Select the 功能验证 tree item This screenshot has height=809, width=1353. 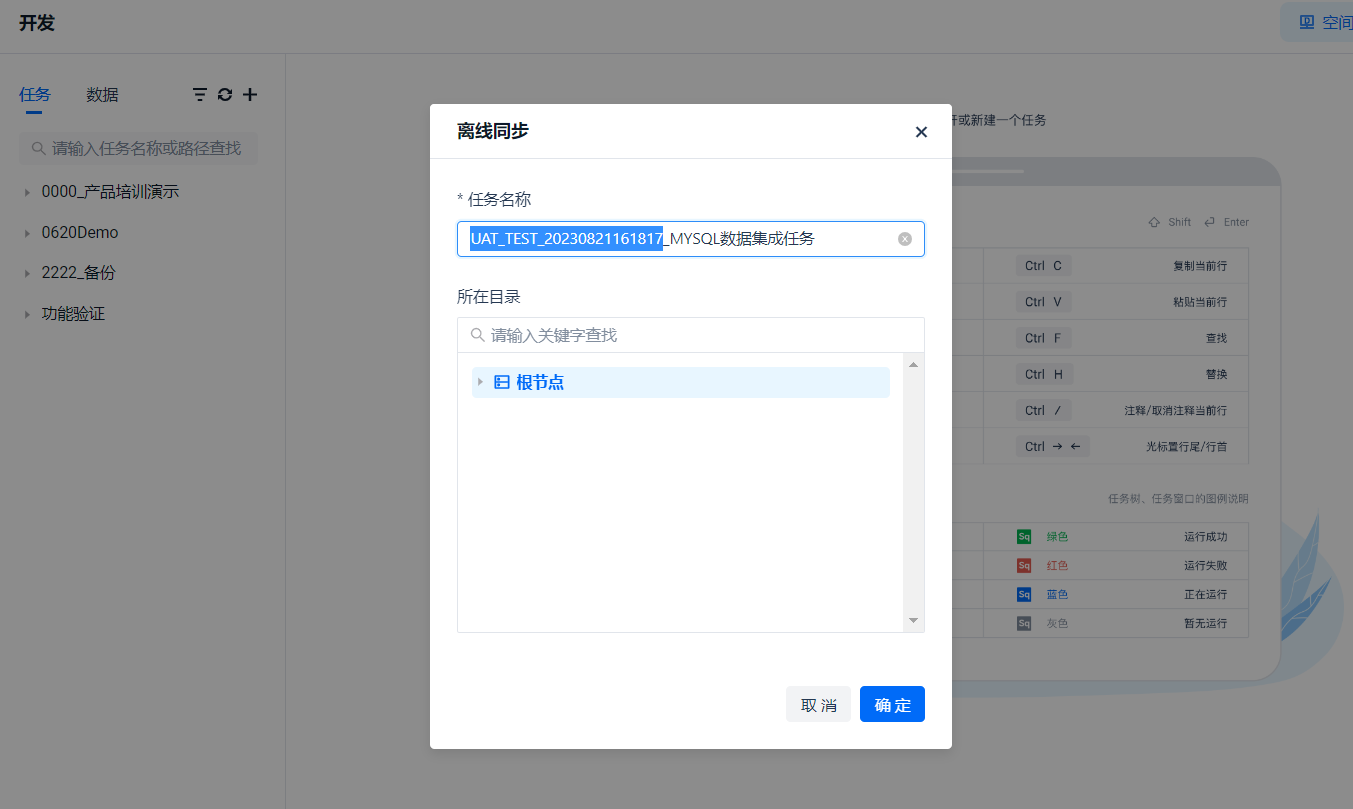pos(73,314)
